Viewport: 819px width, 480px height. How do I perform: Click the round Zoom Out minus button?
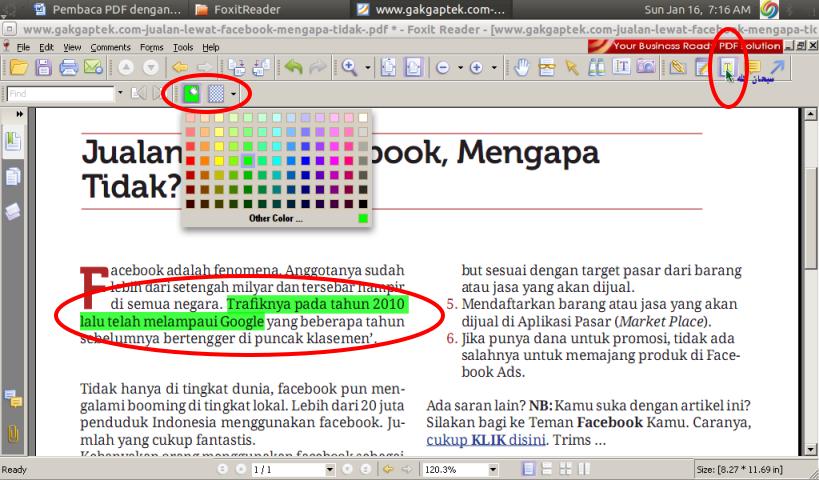point(442,67)
